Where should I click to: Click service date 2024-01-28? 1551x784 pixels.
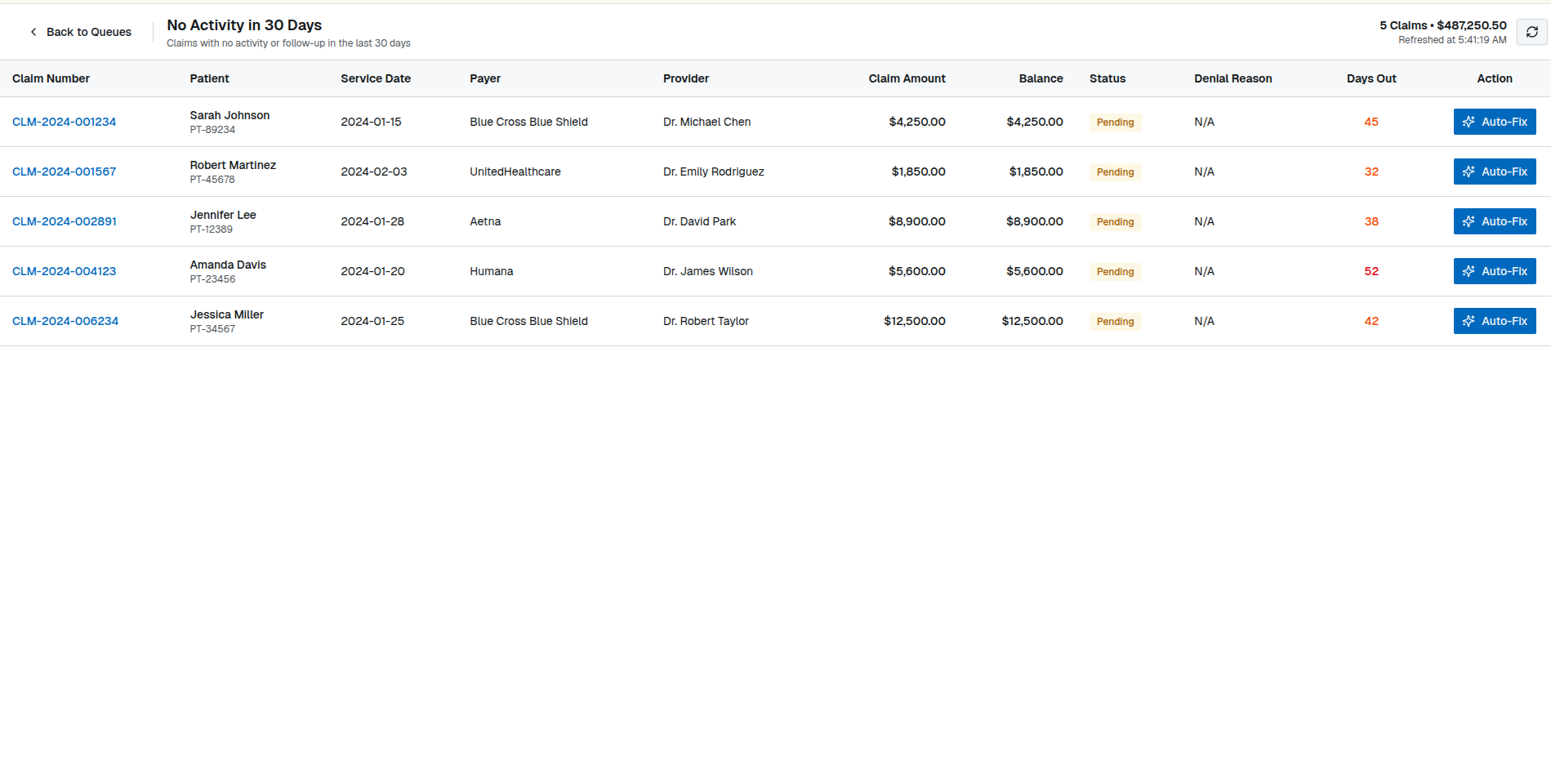pos(372,221)
